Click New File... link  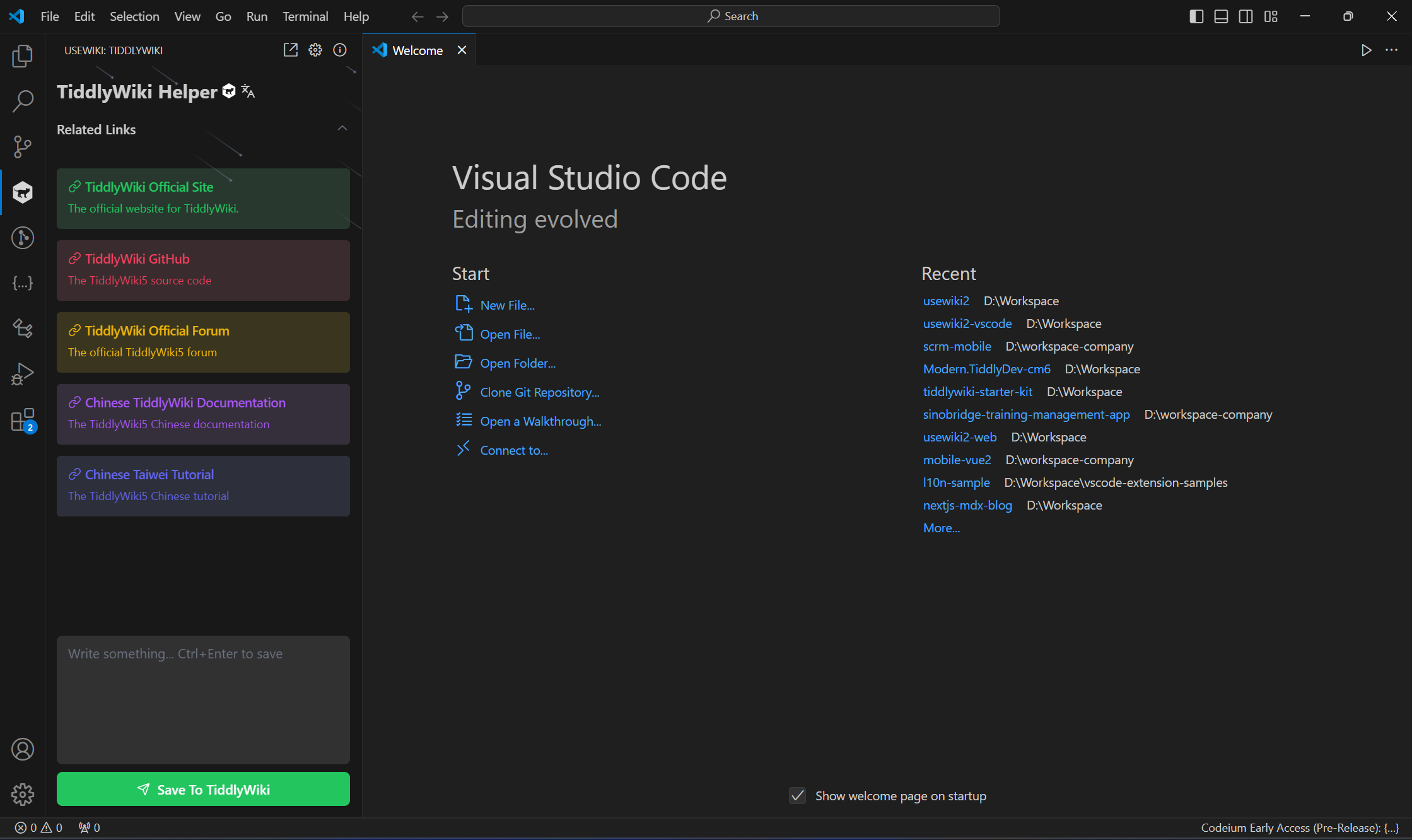[x=507, y=305]
